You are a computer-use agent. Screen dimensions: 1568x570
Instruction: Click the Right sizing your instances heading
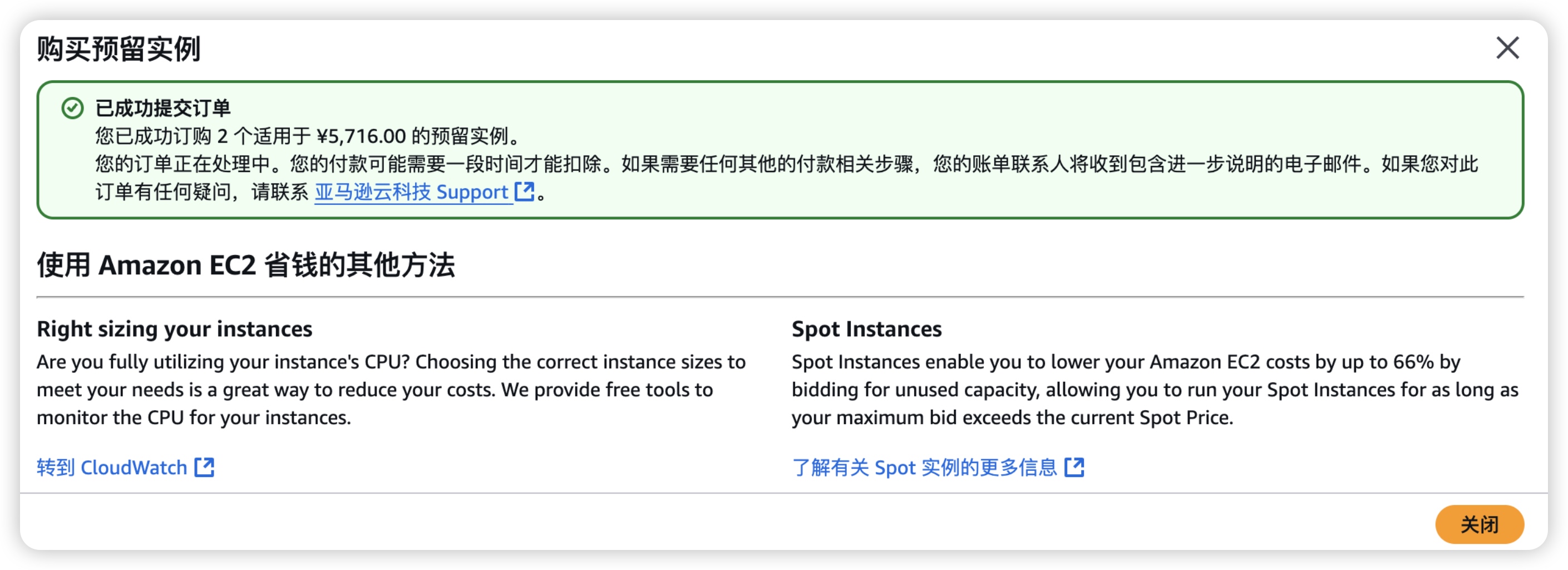(x=174, y=329)
